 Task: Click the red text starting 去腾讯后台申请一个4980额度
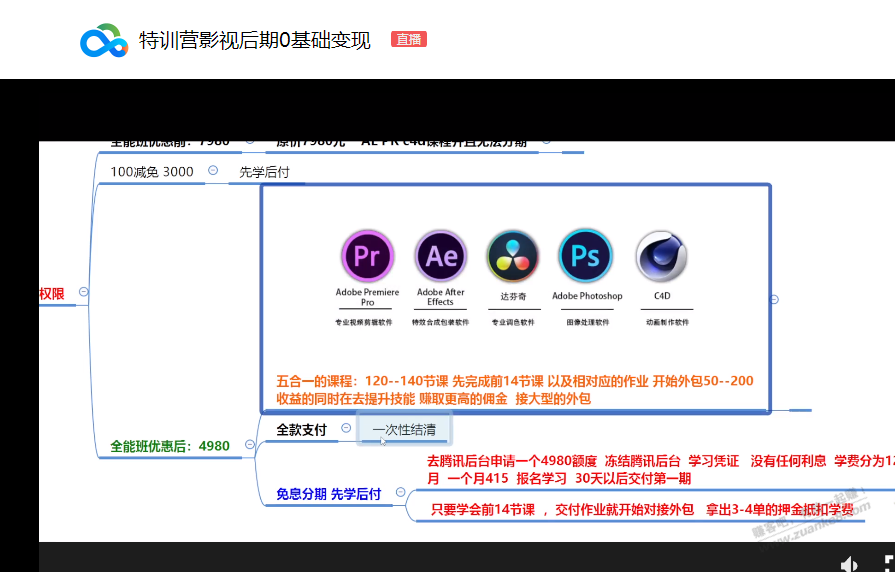(x=661, y=461)
